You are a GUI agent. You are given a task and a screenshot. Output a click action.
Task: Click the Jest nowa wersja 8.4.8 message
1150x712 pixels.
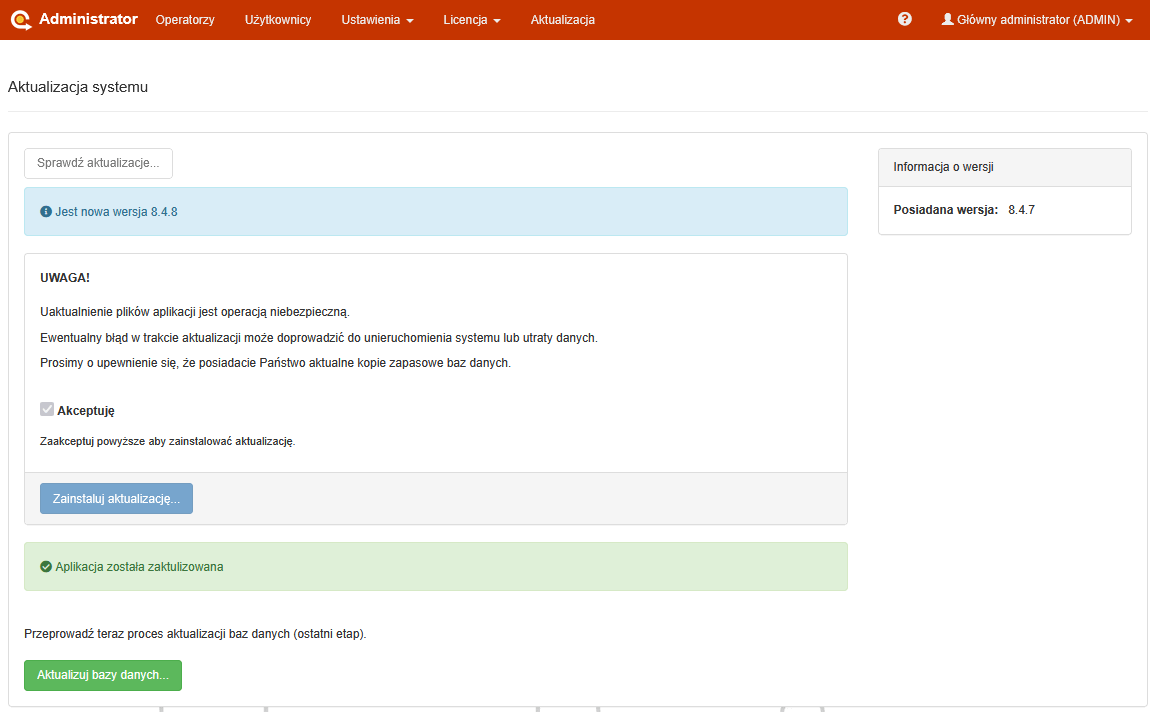click(116, 212)
